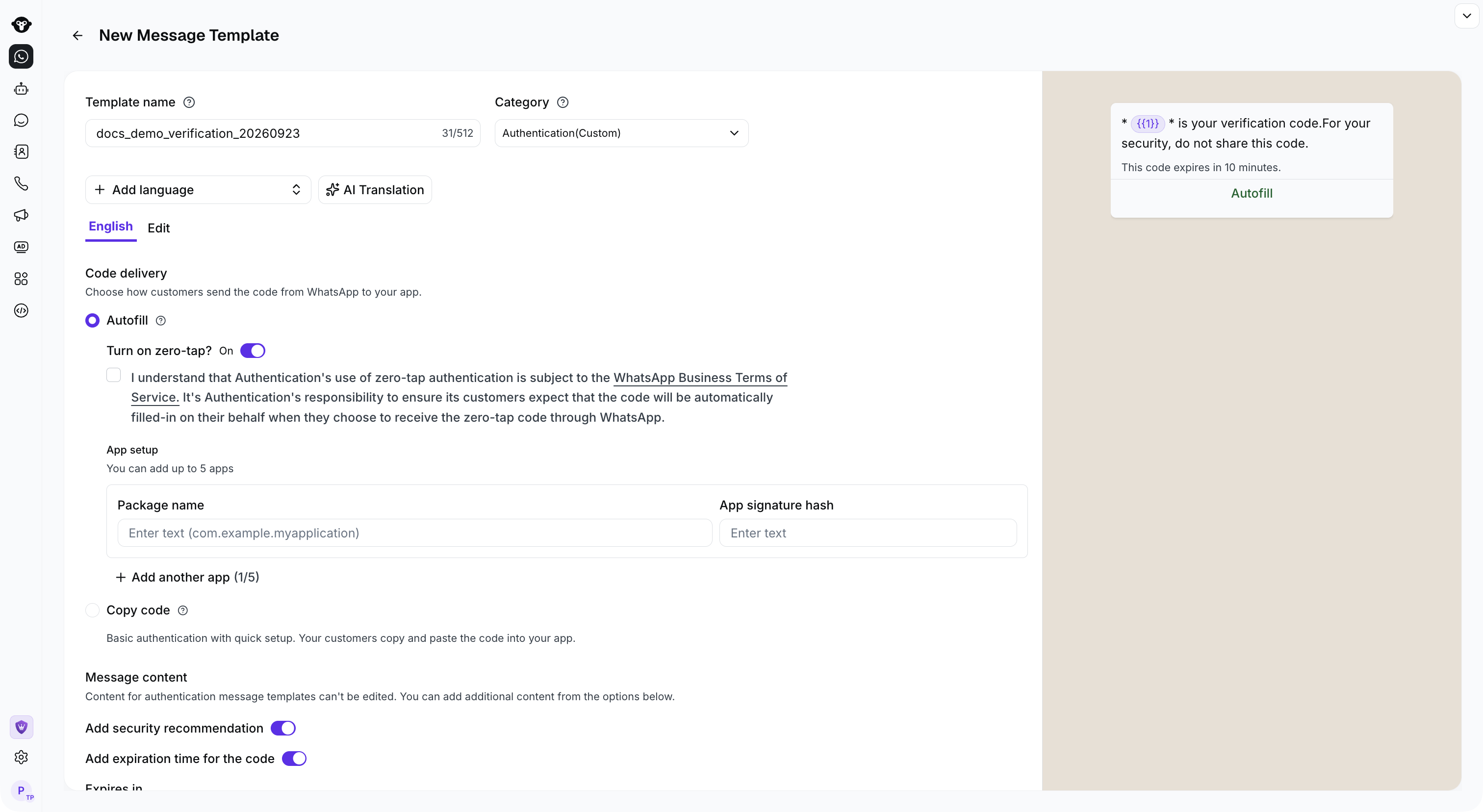The image size is (1483, 812).
Task: Click the profile avatar labeled P
Action: click(21, 791)
